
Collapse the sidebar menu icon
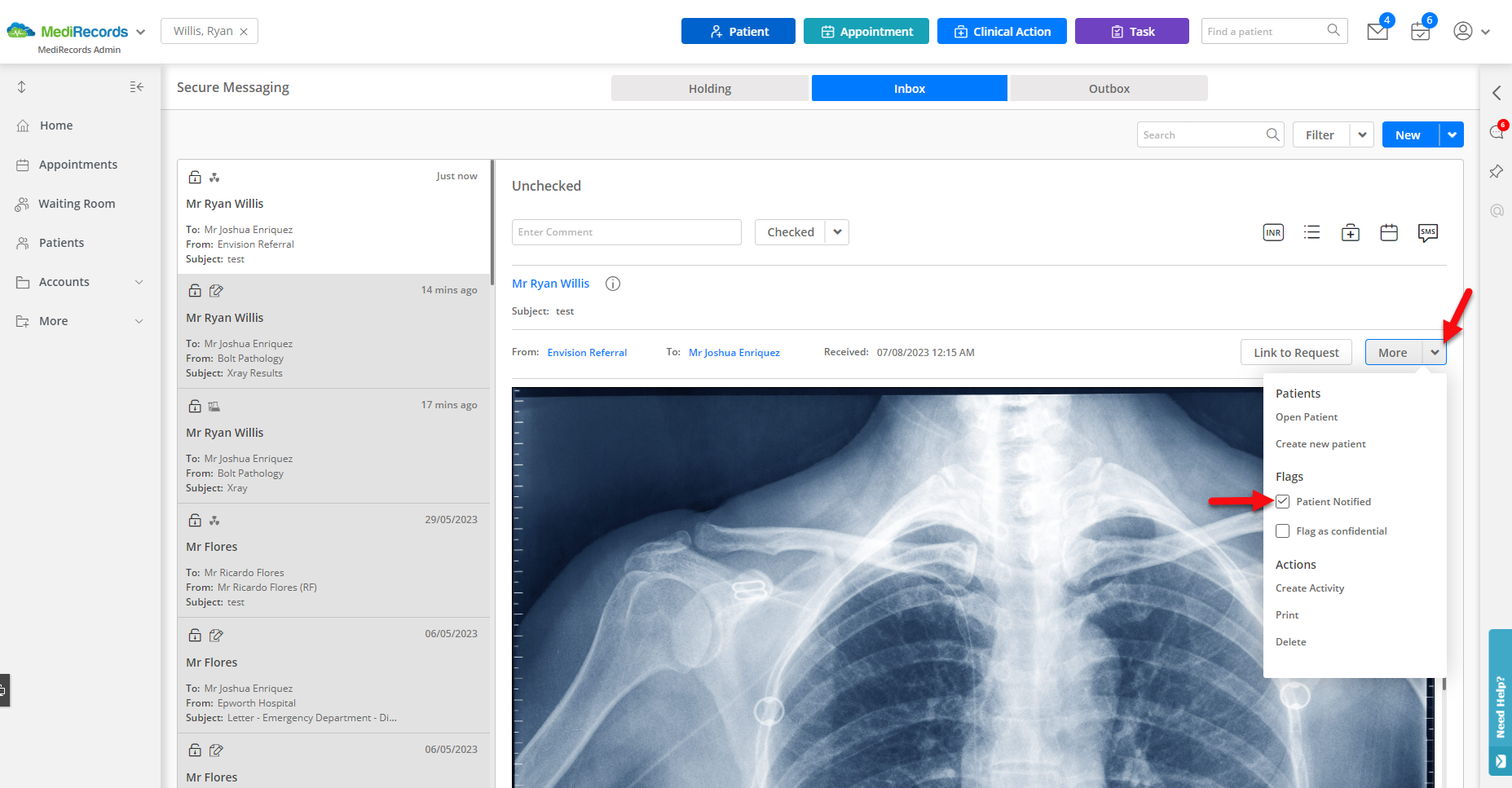coord(137,87)
